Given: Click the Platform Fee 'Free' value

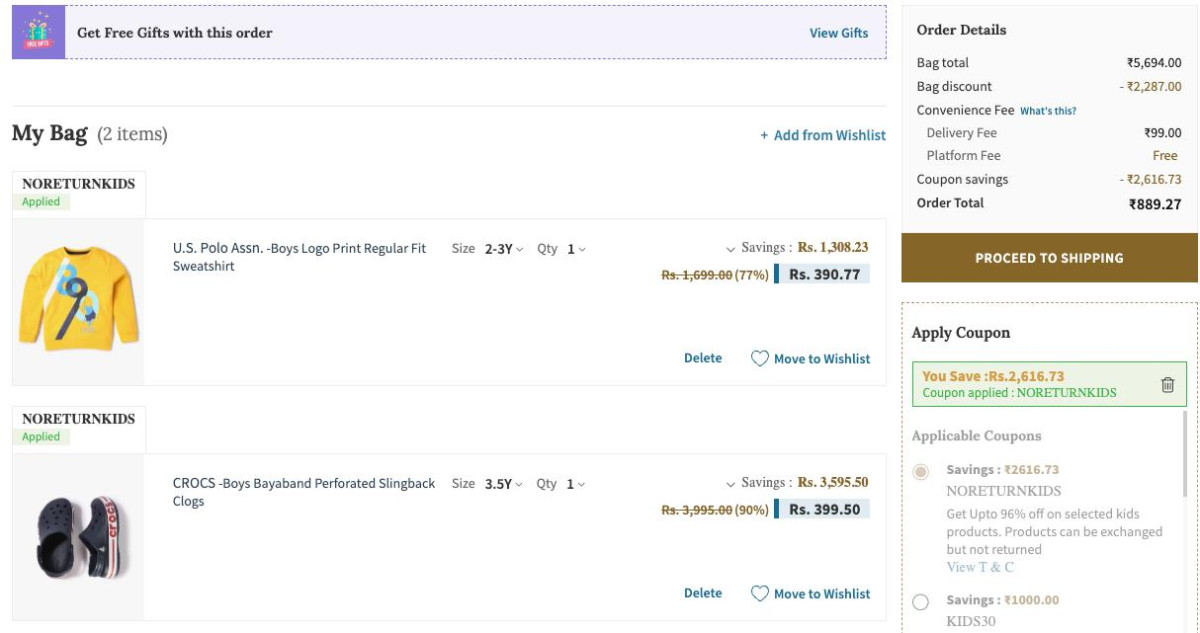Looking at the screenshot, I should (x=1165, y=156).
